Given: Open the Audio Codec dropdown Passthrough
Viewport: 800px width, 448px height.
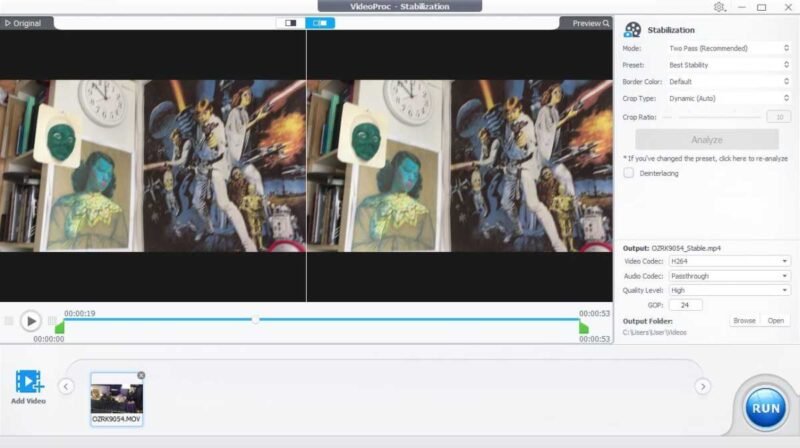Looking at the screenshot, I should 729,276.
